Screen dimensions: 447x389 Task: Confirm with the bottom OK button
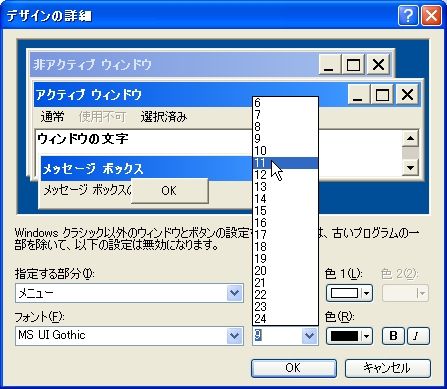294,368
